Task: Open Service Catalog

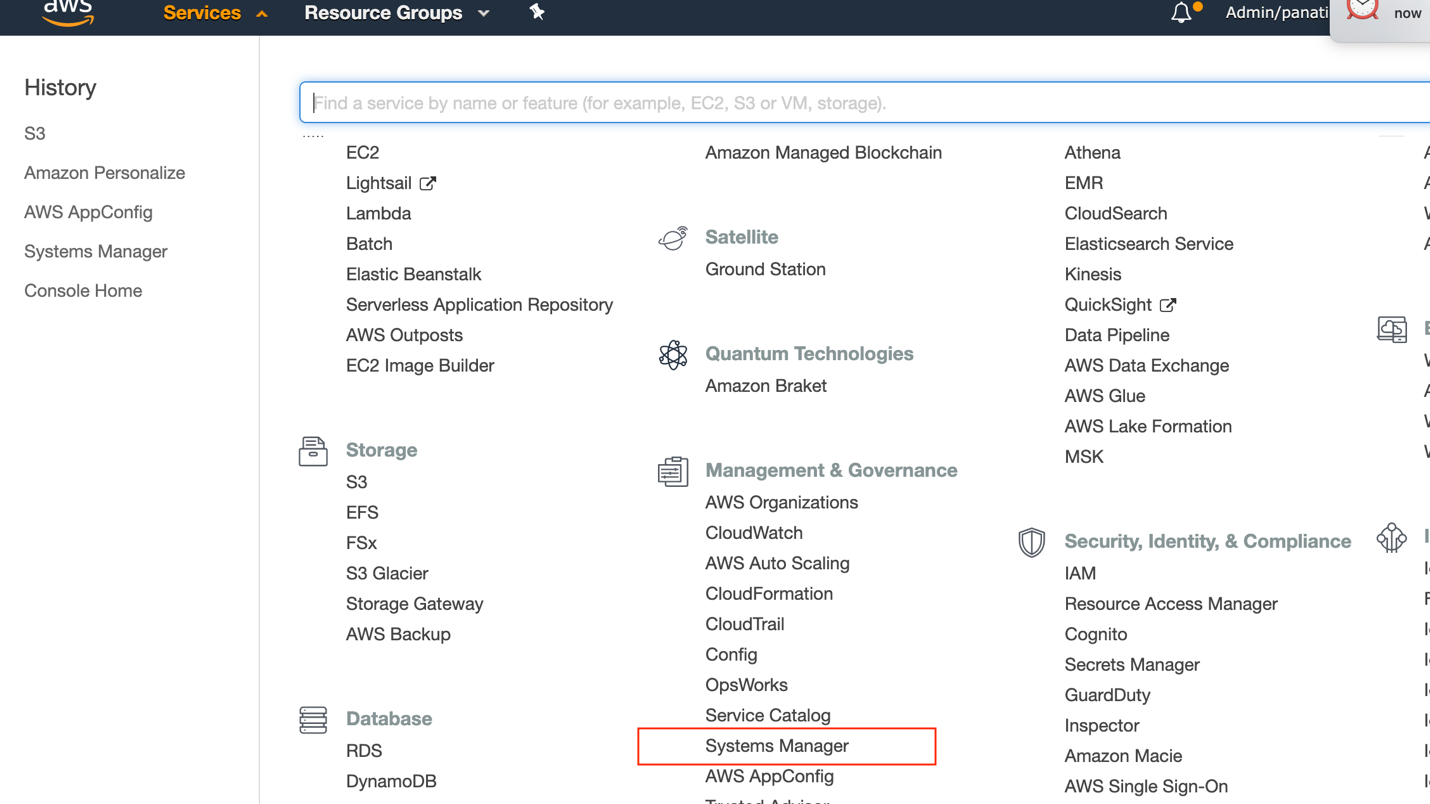Action: [768, 716]
